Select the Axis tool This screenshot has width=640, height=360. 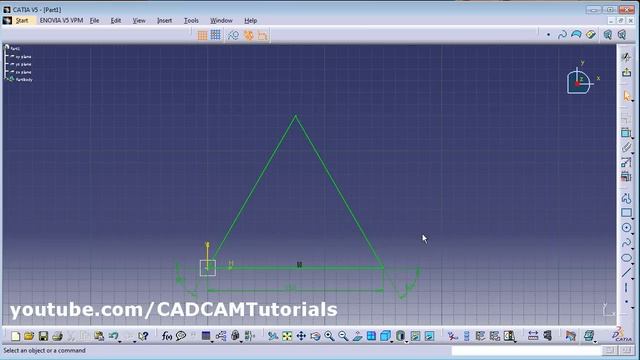[x=627, y=288]
